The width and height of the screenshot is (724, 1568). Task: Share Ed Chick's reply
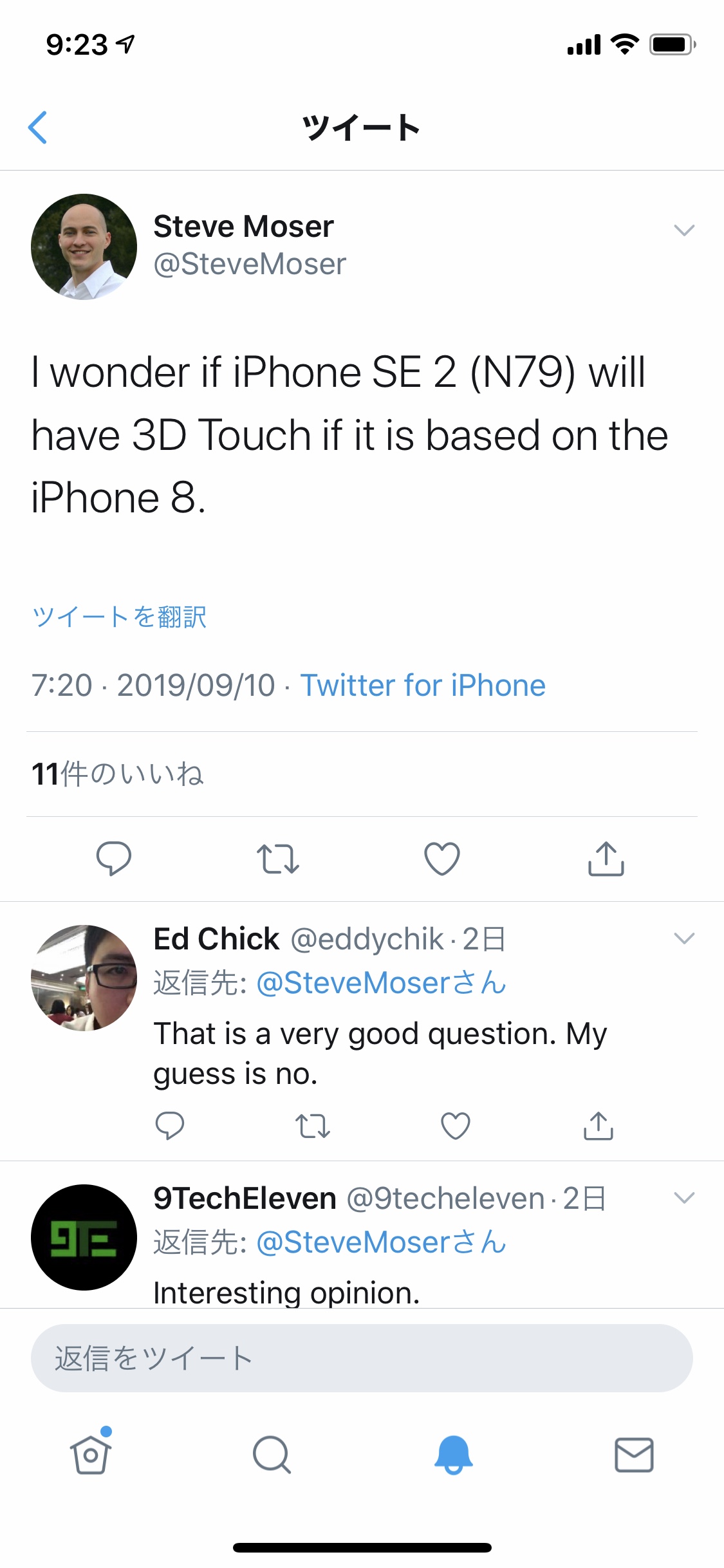pos(598,1126)
